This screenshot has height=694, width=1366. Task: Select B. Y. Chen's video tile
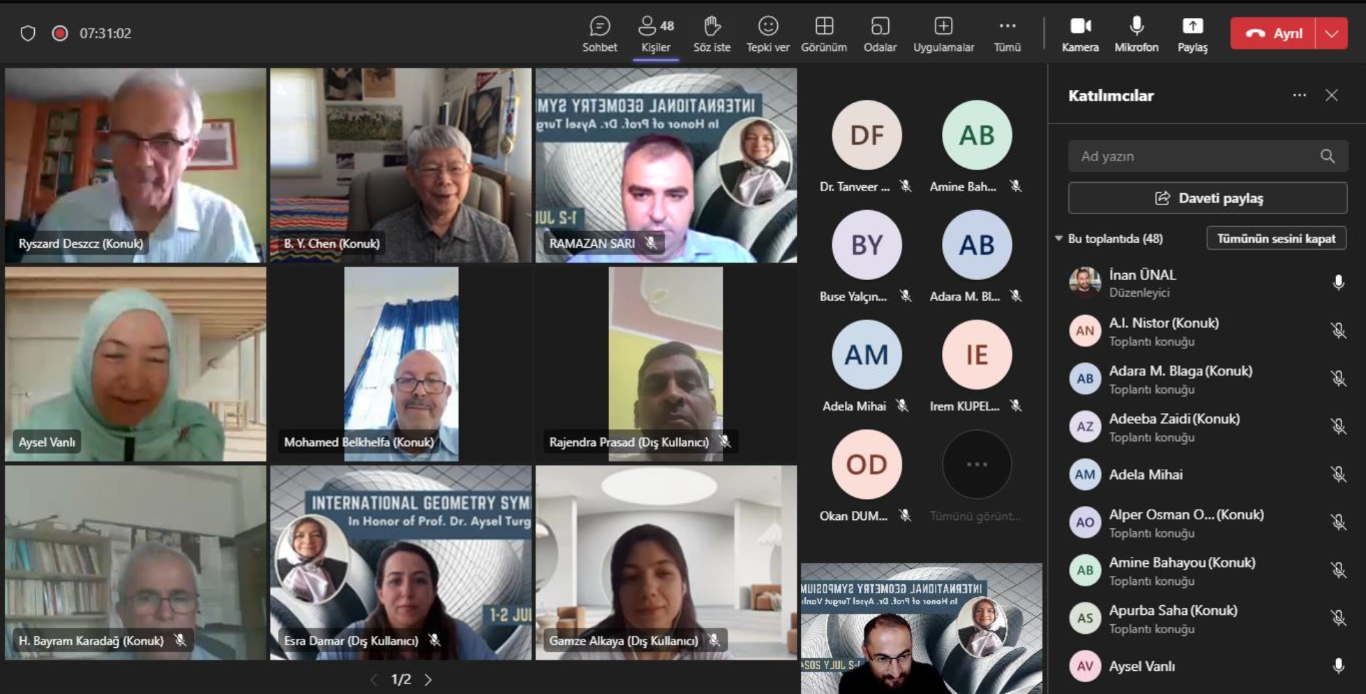[x=400, y=165]
